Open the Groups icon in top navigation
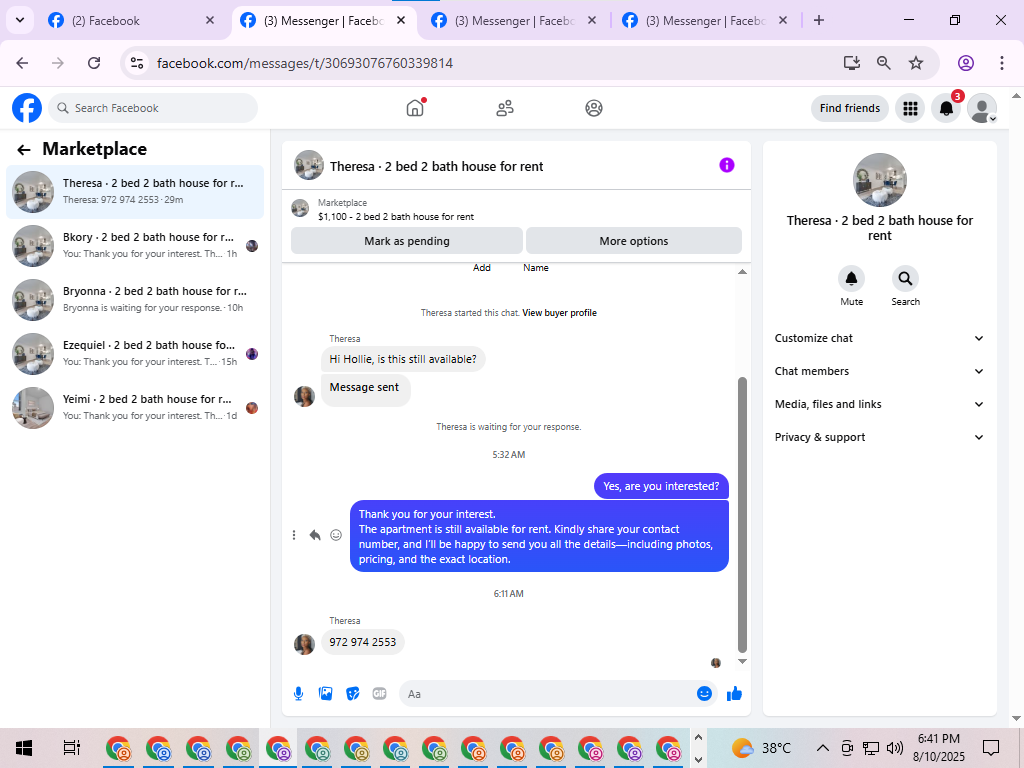Image resolution: width=1024 pixels, height=768 pixels. click(x=594, y=108)
